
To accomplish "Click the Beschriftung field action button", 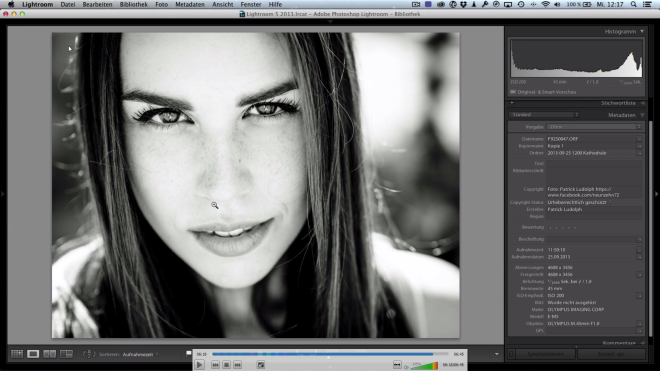I will pos(639,239).
